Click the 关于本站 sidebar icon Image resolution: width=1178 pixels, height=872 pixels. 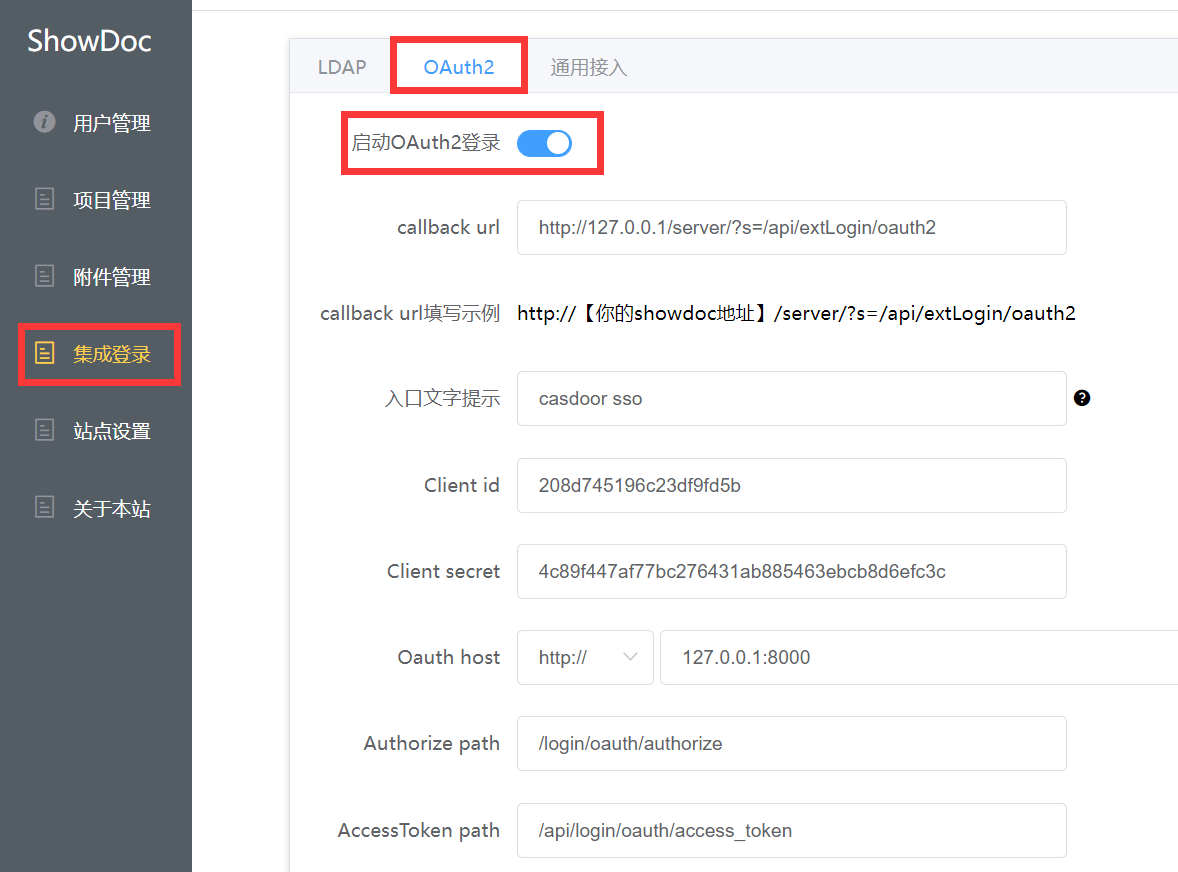click(44, 507)
